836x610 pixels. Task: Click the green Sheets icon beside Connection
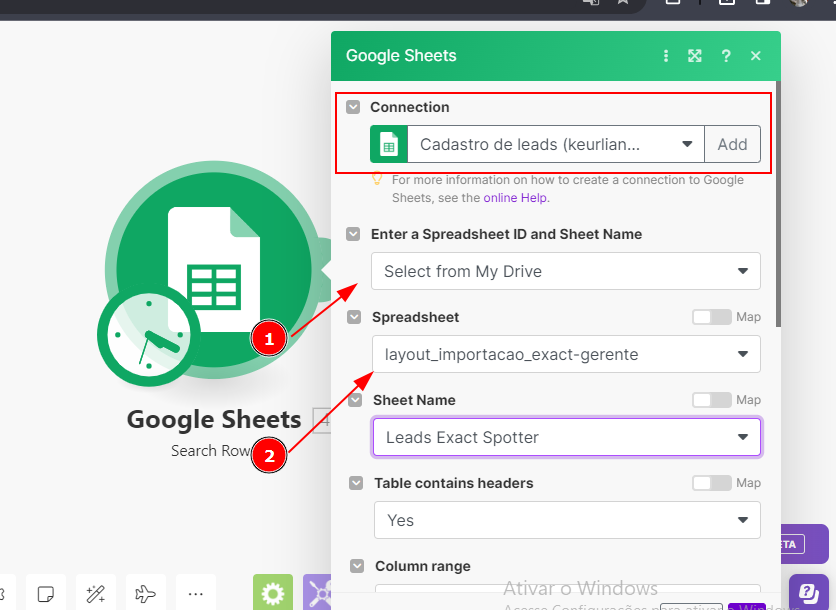(x=389, y=144)
